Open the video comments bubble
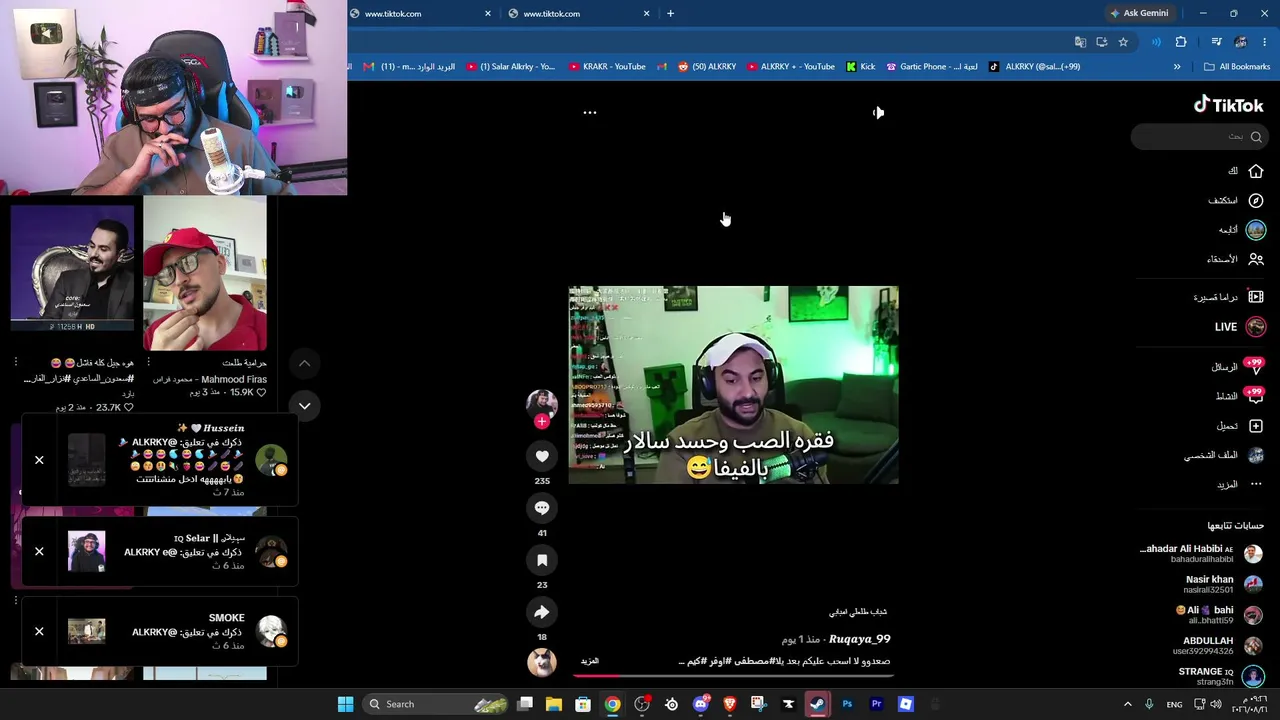Screen dimensions: 1280x720 [x=542, y=508]
